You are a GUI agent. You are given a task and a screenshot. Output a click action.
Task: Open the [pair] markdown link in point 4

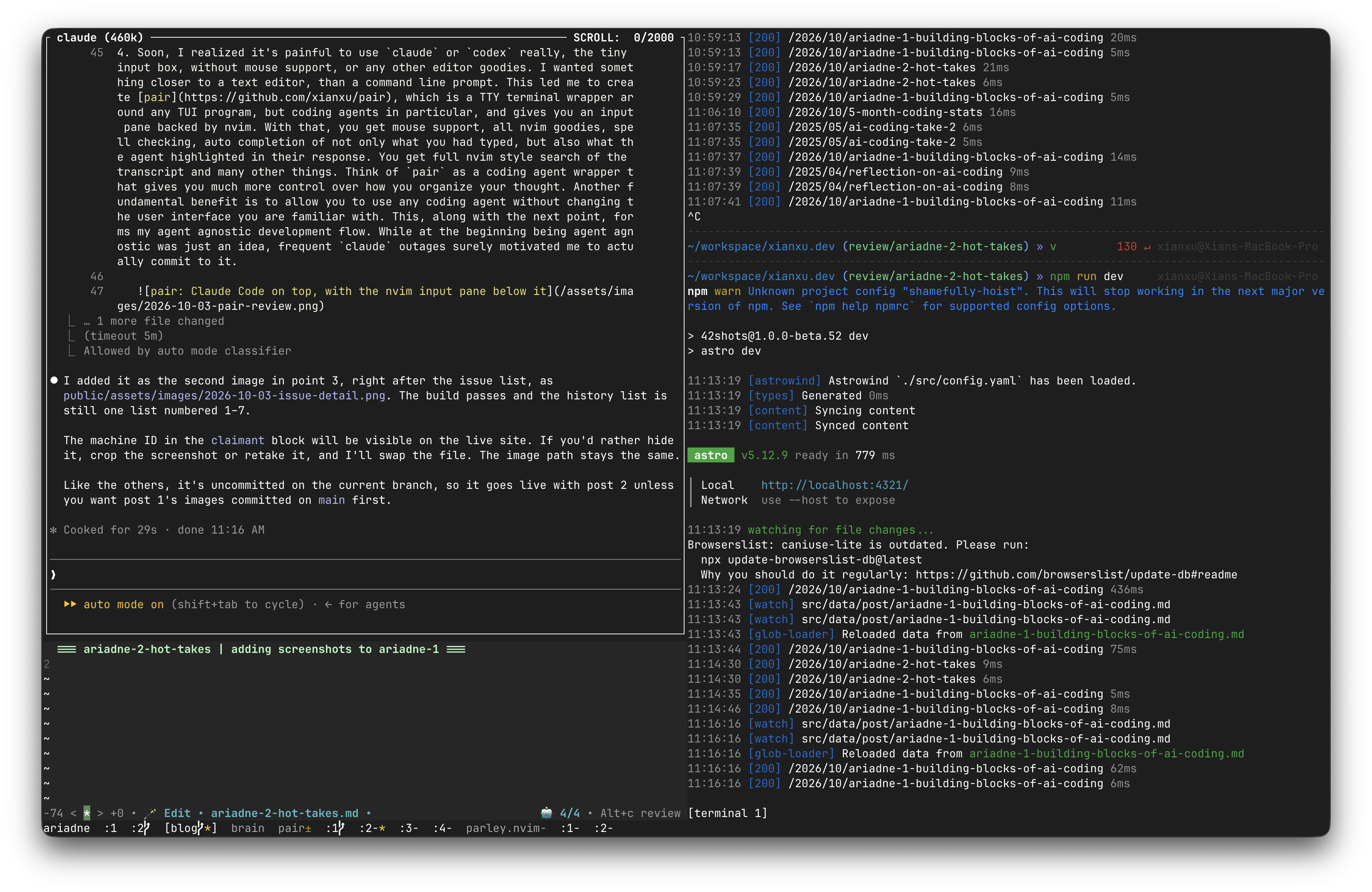(x=157, y=97)
